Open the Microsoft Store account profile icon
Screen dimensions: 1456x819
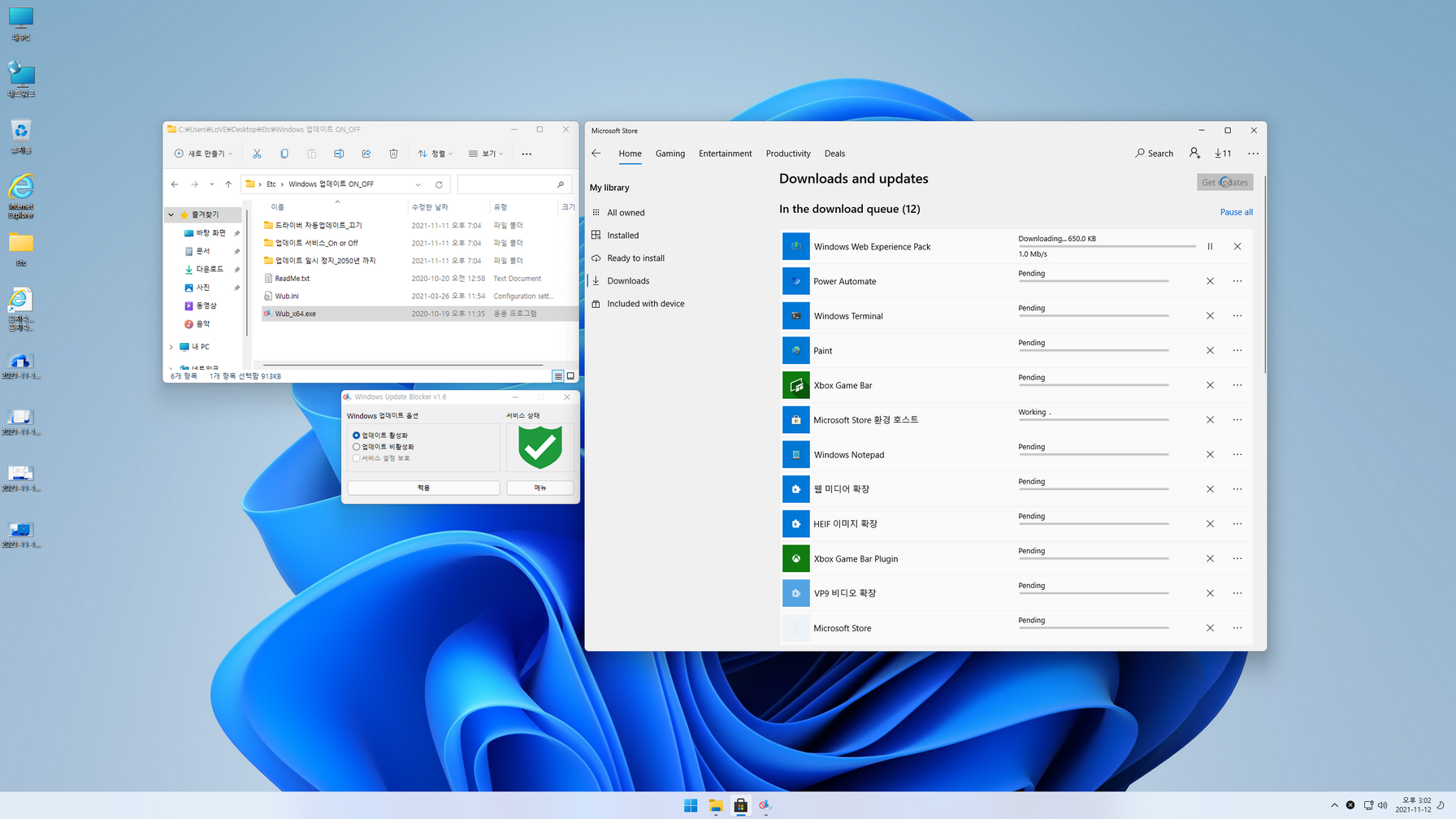click(1194, 153)
